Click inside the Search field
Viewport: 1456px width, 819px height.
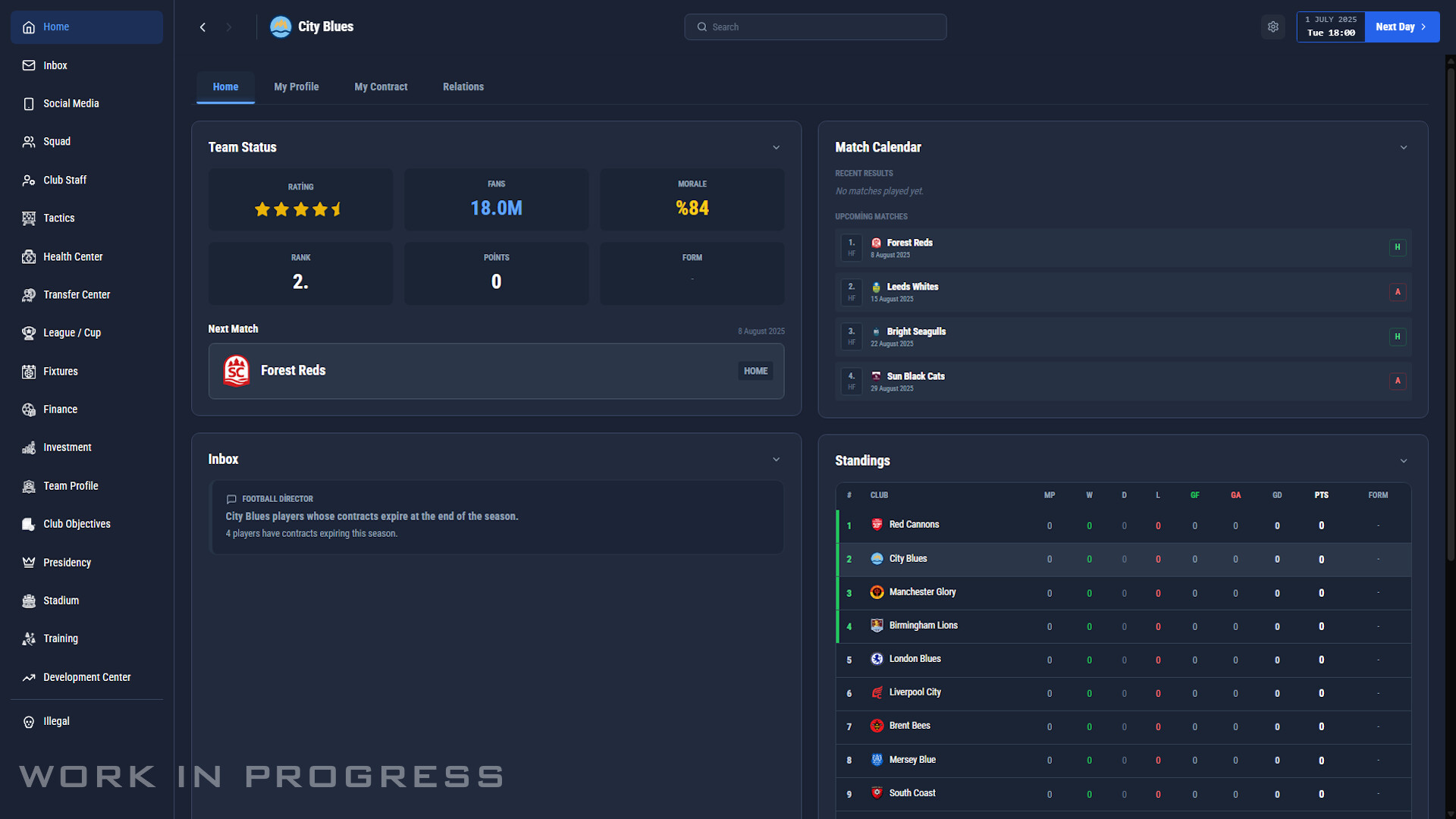[x=815, y=27]
